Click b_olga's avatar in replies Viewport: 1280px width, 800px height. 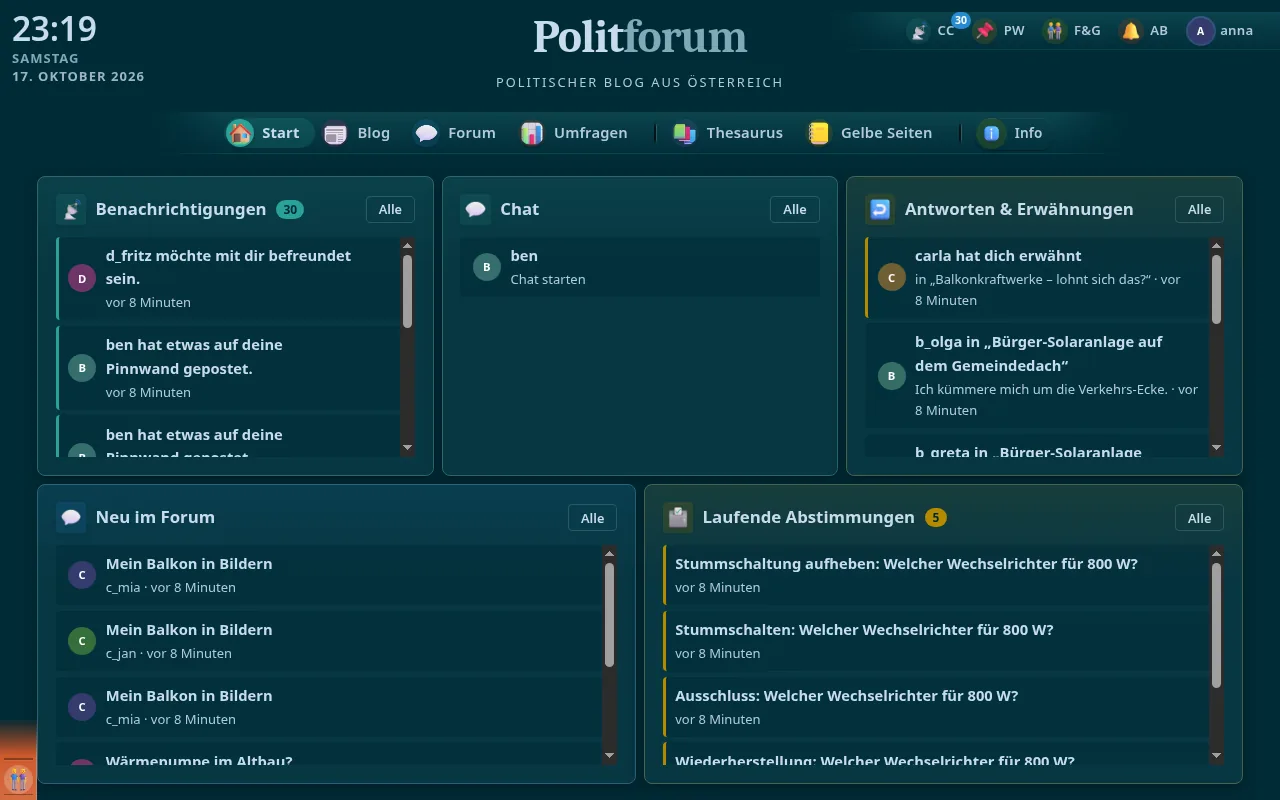(x=891, y=376)
